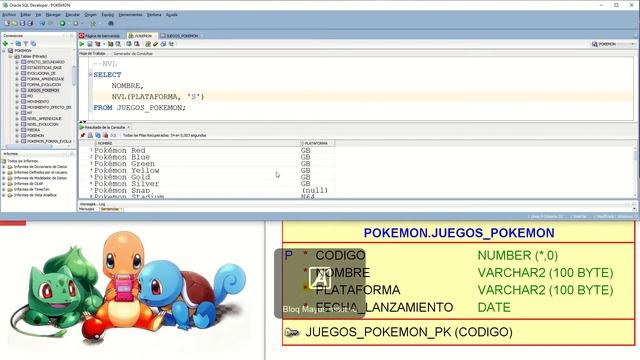Expand the Informes de OLAP node
This screenshot has width=640, height=360.
4,184
